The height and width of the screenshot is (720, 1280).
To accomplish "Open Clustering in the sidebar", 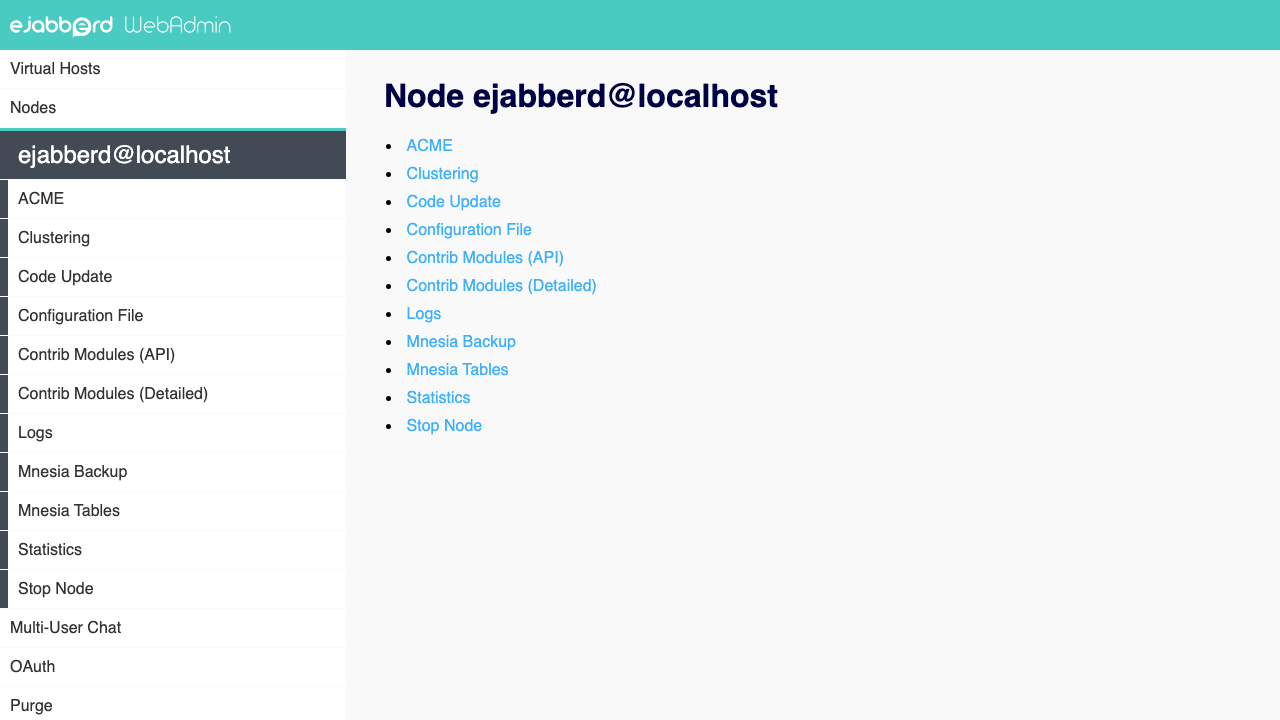I will pyautogui.click(x=177, y=238).
